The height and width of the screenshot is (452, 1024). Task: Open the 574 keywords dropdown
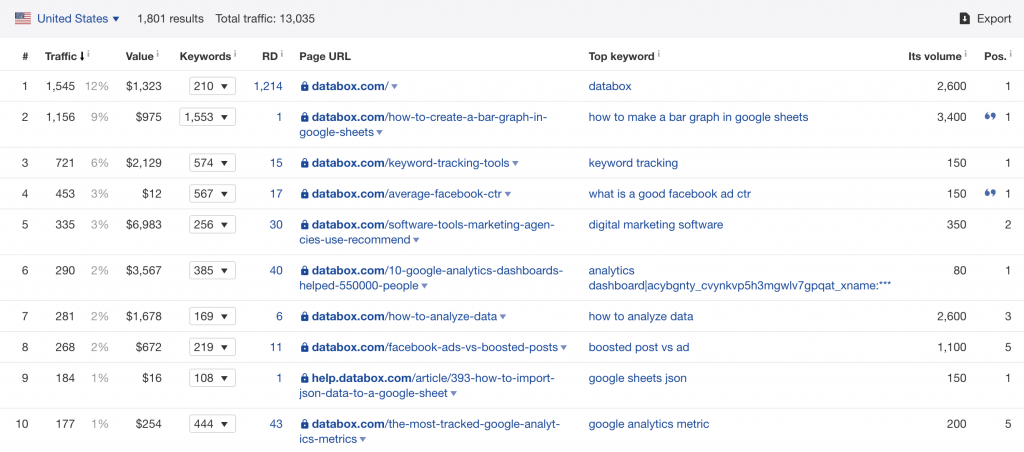point(212,163)
